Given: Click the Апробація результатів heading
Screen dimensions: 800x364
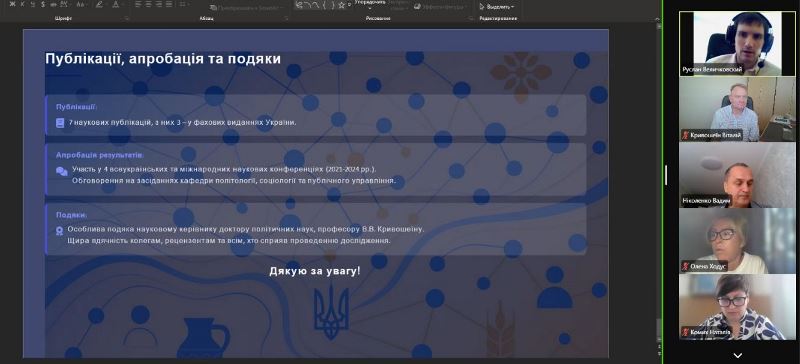Looking at the screenshot, I should 100,155.
